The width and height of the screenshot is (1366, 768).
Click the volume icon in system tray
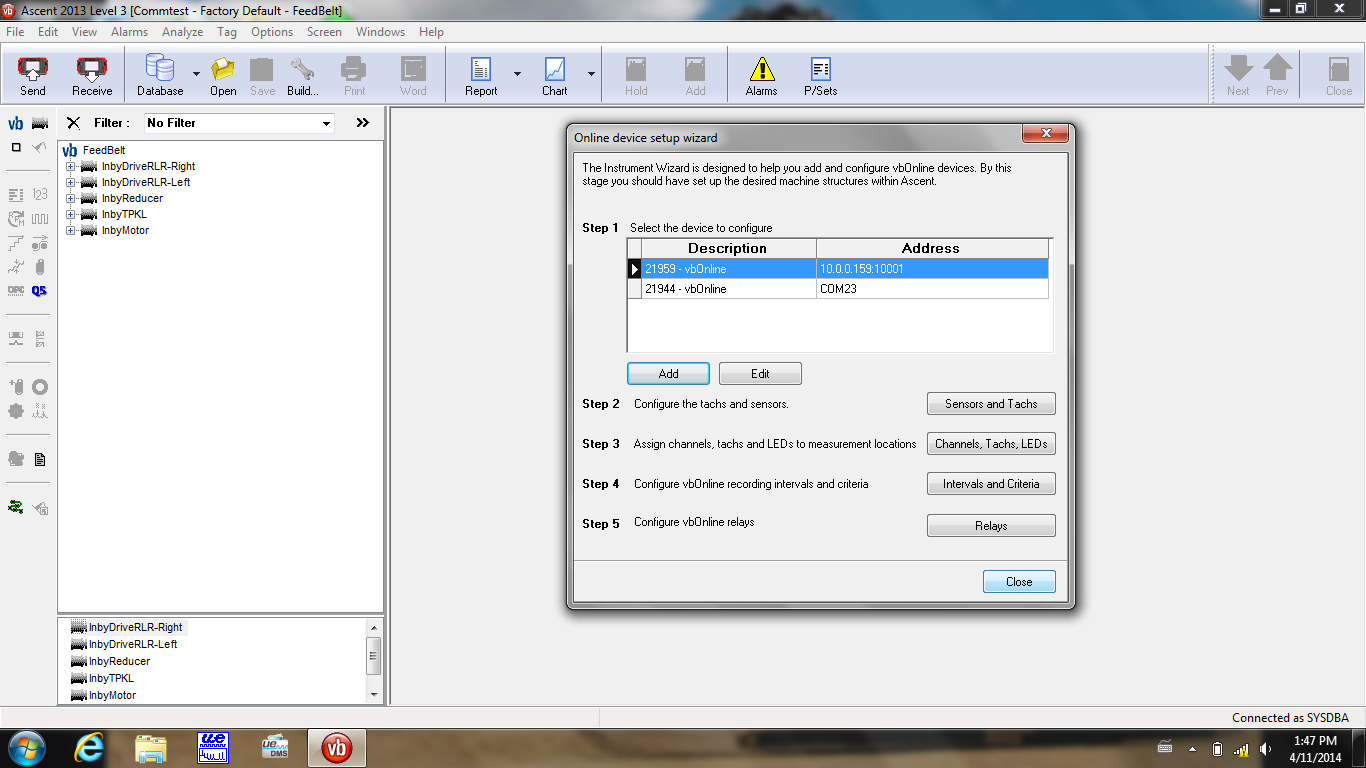click(1265, 749)
